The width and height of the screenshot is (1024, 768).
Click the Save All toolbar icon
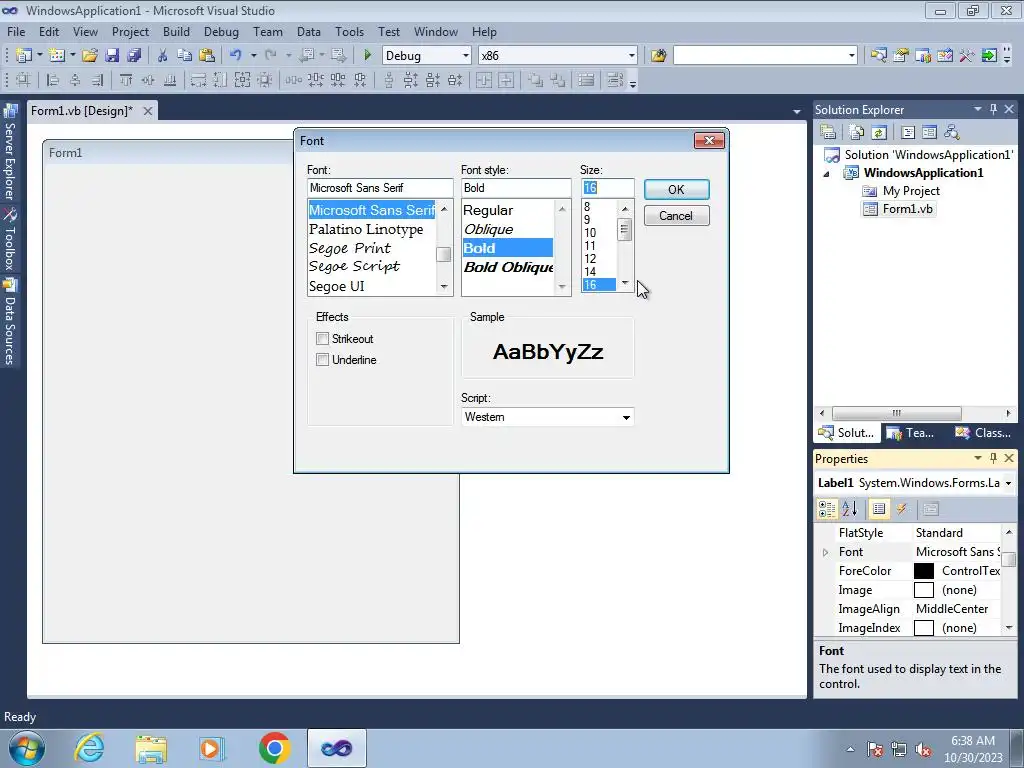point(134,56)
